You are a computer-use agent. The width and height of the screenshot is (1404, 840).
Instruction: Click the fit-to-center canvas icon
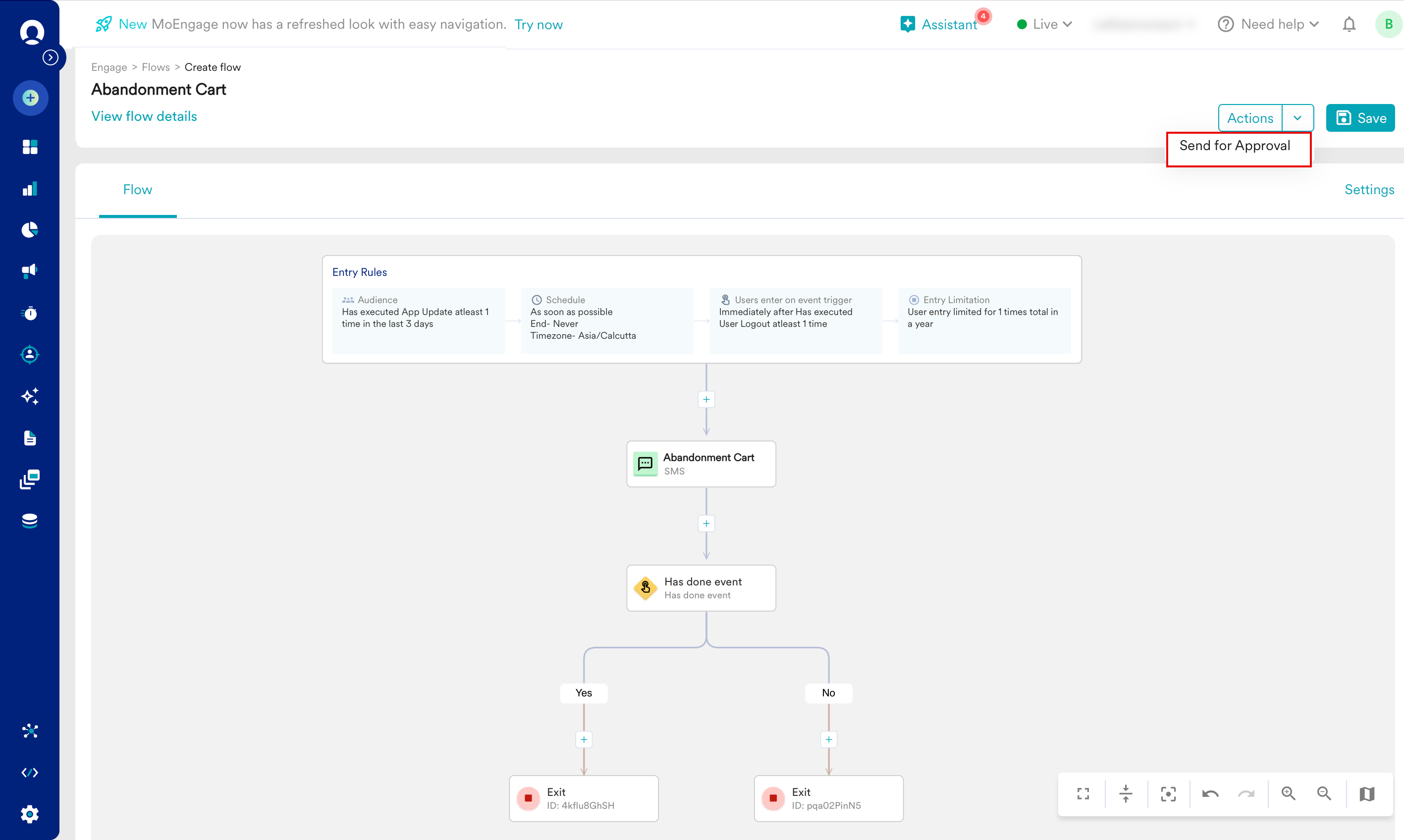pos(1168,793)
